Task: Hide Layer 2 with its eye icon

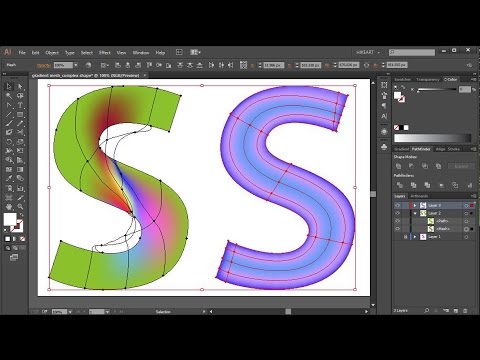Action: (x=397, y=213)
